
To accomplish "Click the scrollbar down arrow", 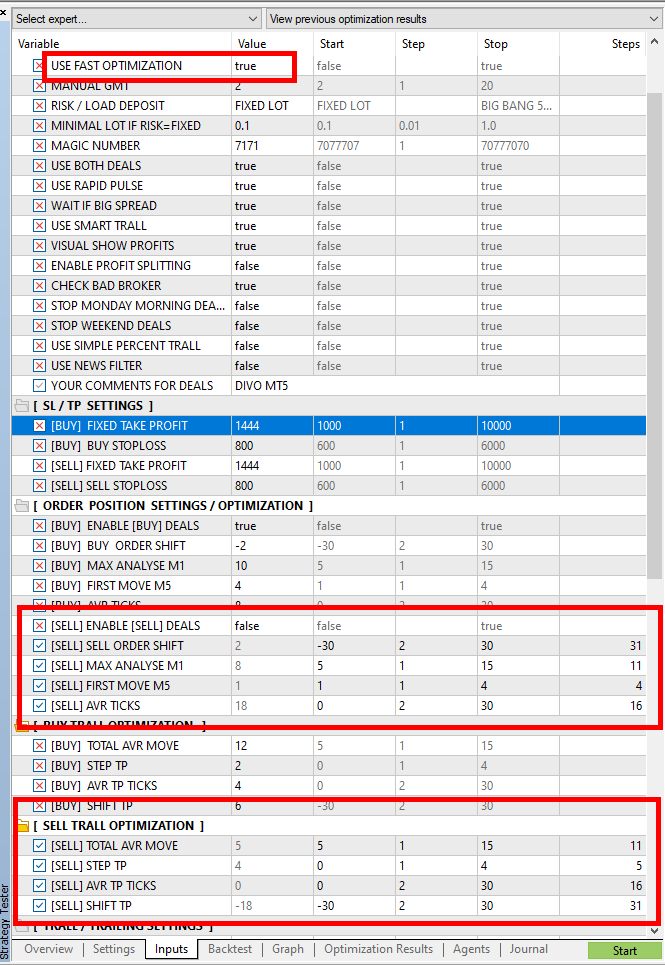I will click(654, 930).
